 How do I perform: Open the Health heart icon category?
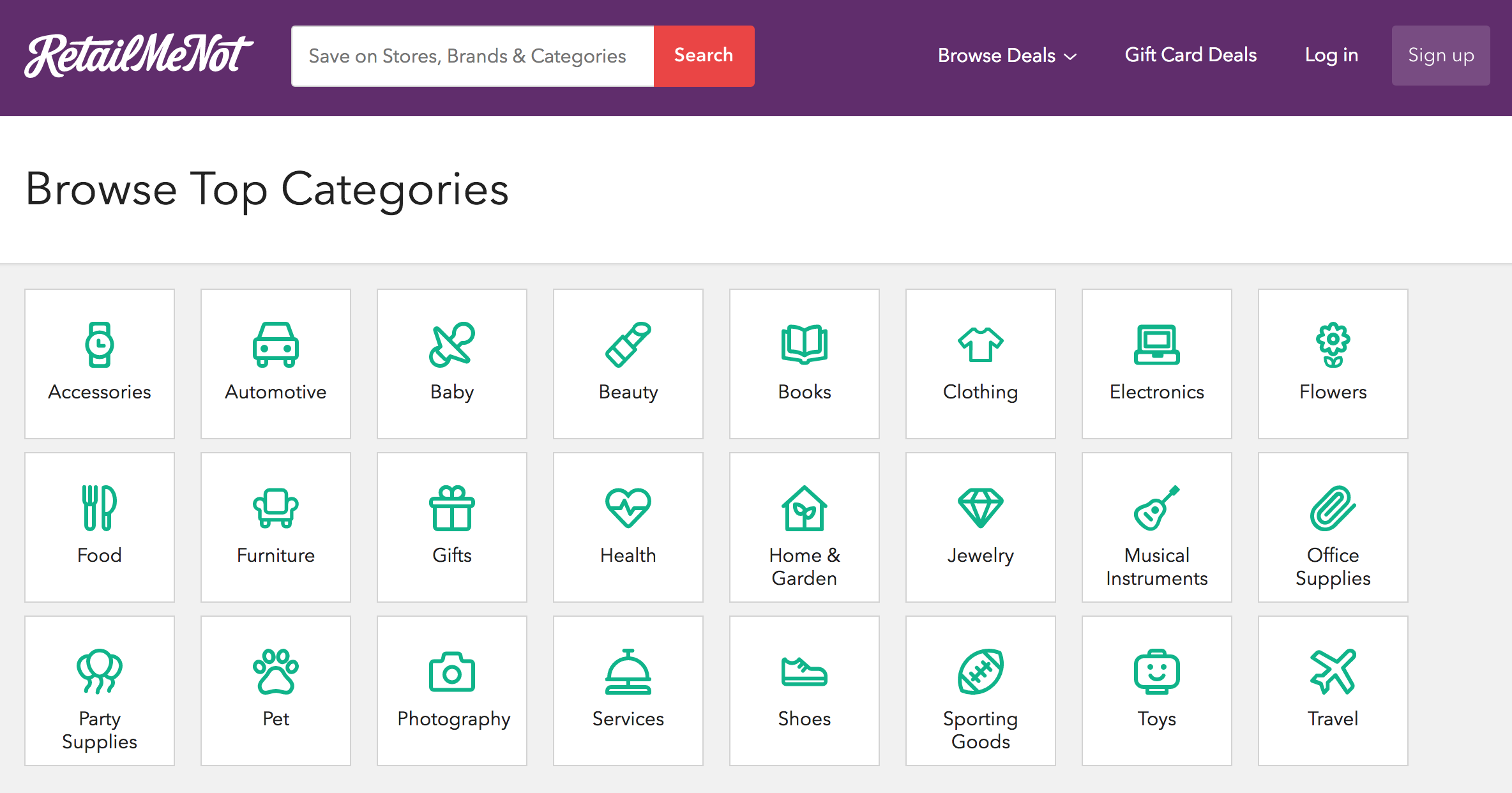[628, 508]
